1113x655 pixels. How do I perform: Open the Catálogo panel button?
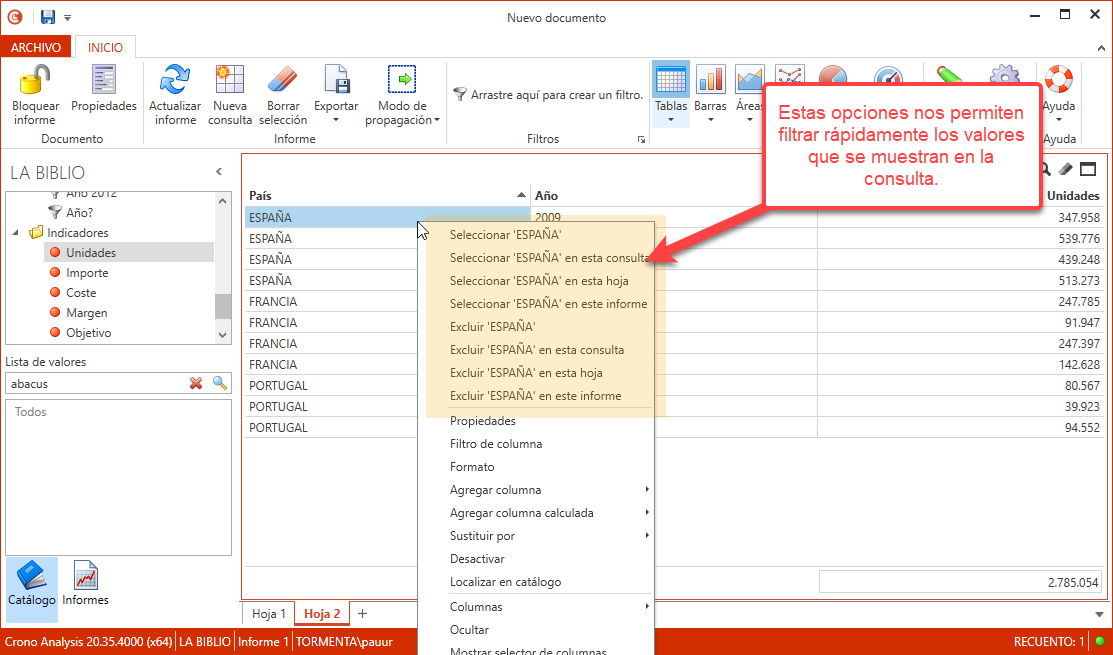pos(32,582)
